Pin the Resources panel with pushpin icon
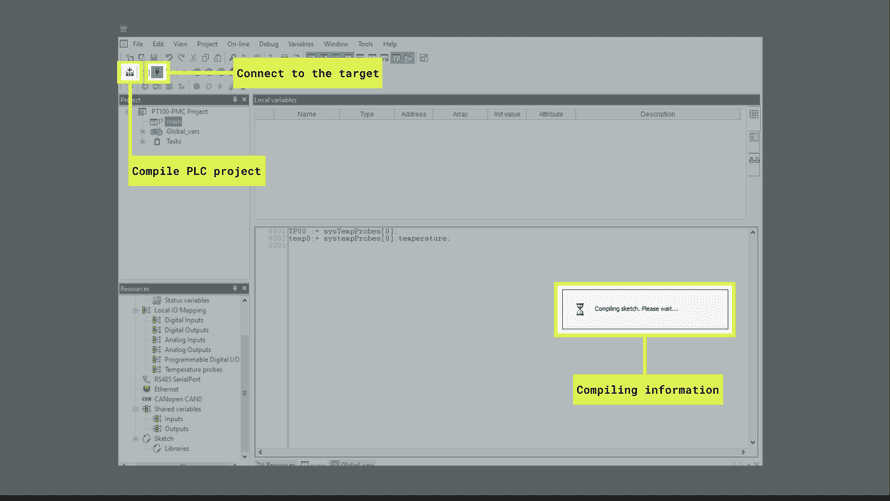Screen dimensions: 890x501 coord(235,289)
